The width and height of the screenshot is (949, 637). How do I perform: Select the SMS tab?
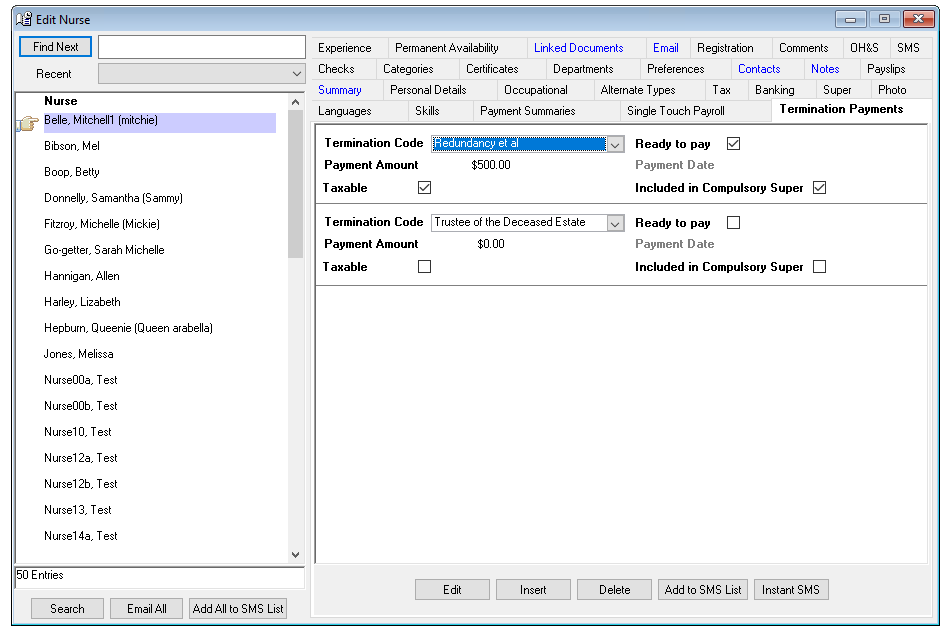pyautogui.click(x=908, y=48)
